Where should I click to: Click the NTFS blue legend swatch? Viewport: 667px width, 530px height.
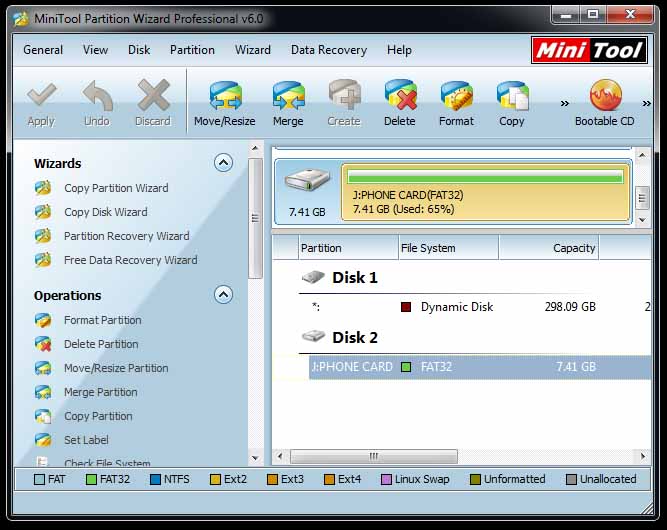pyautogui.click(x=155, y=479)
